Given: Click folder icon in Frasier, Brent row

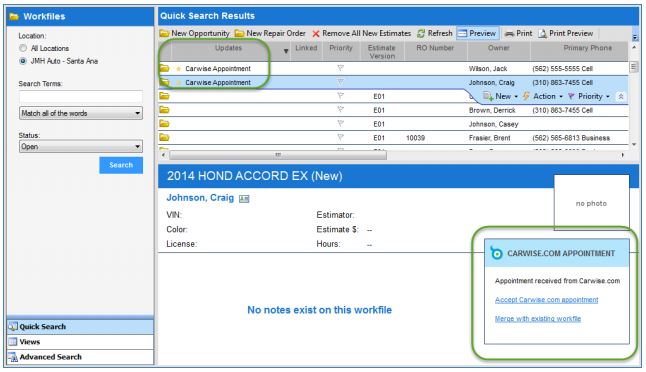Looking at the screenshot, I should (164, 138).
